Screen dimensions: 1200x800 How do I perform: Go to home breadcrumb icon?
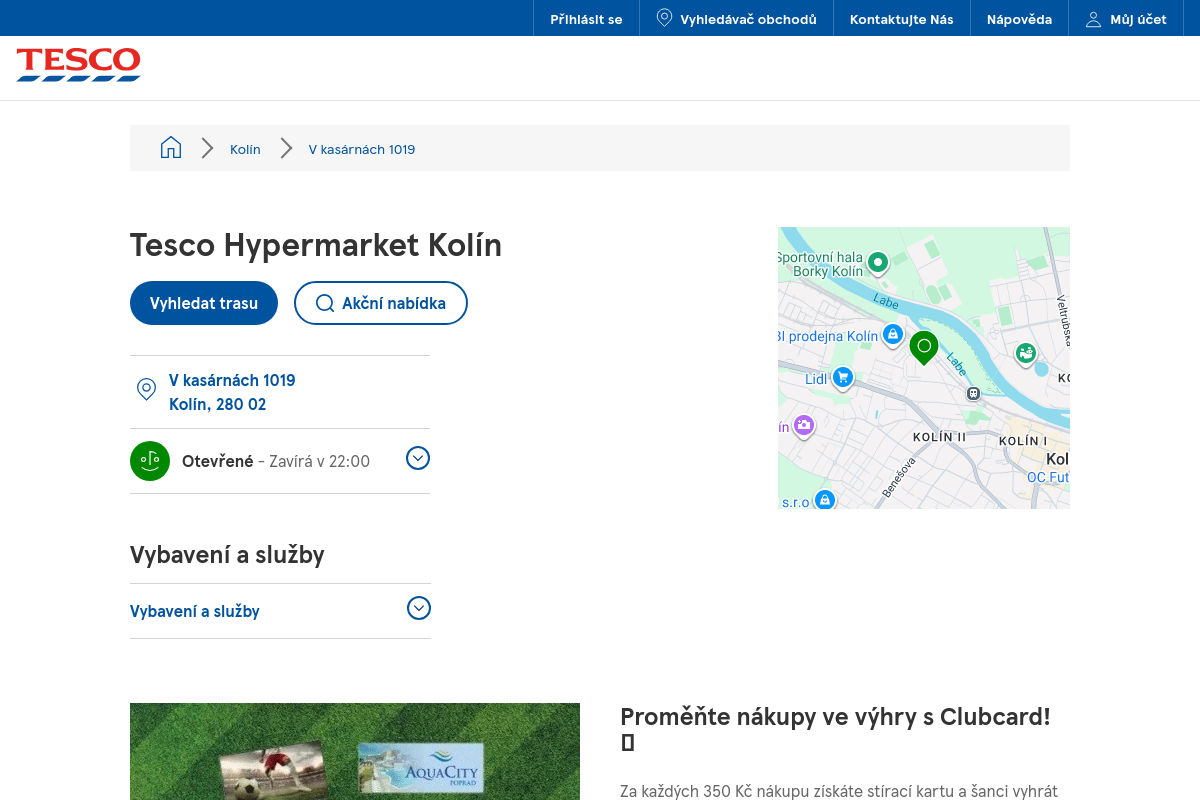coord(171,148)
